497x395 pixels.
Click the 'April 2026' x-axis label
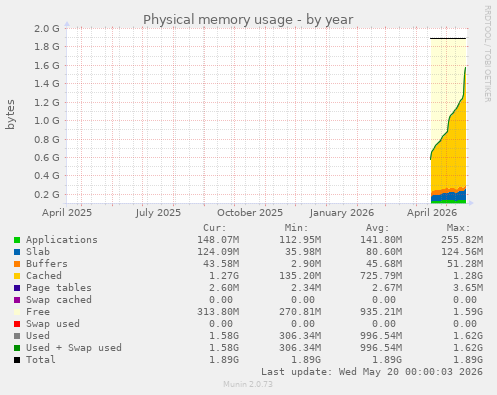click(432, 213)
